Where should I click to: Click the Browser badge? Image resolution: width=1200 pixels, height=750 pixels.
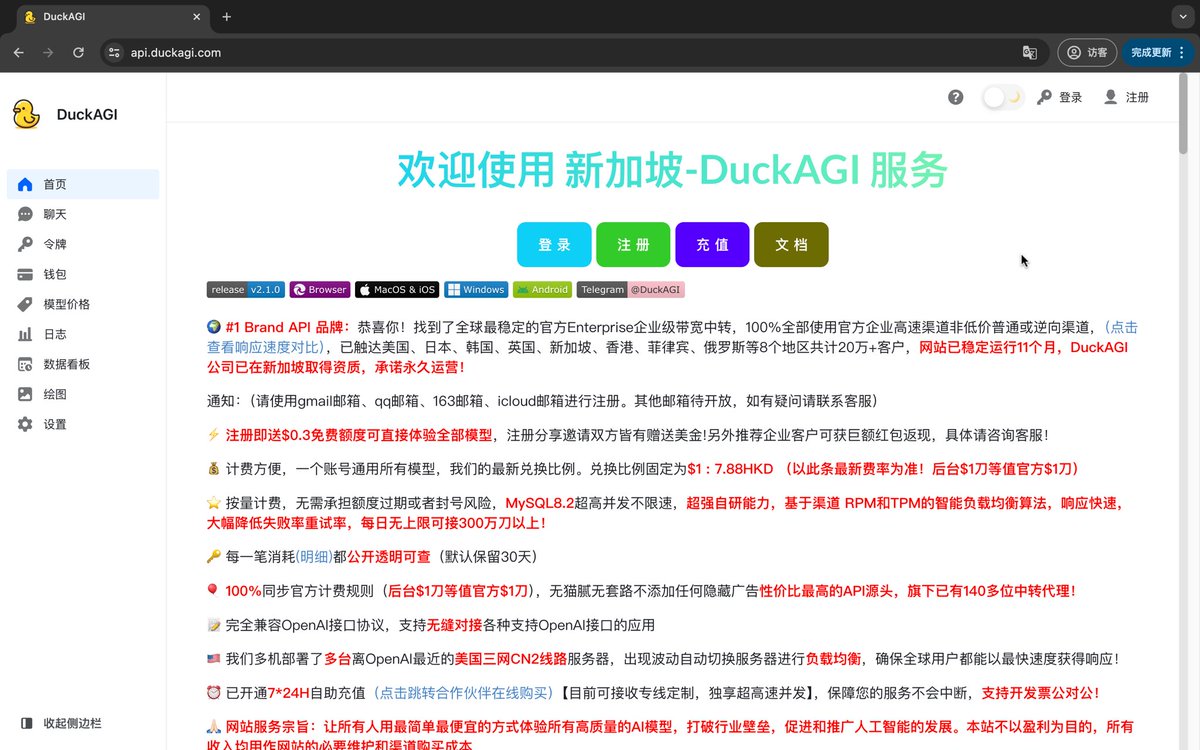coord(320,290)
